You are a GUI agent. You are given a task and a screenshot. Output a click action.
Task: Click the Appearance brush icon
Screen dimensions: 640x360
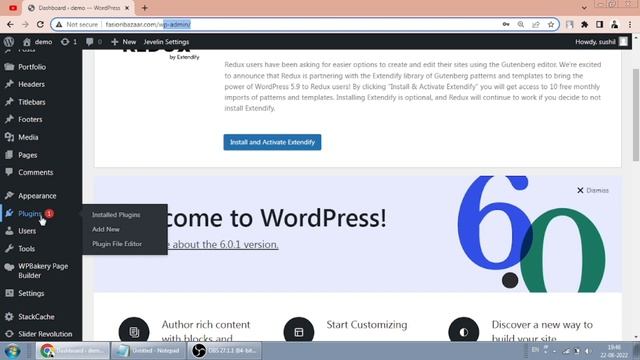point(9,196)
